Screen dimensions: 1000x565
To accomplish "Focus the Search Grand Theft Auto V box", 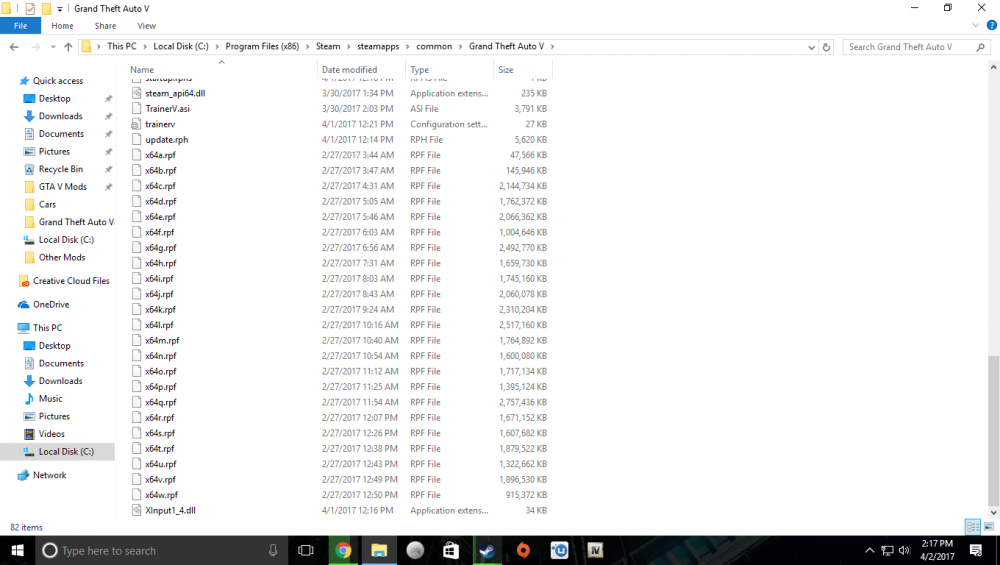I will [916, 47].
